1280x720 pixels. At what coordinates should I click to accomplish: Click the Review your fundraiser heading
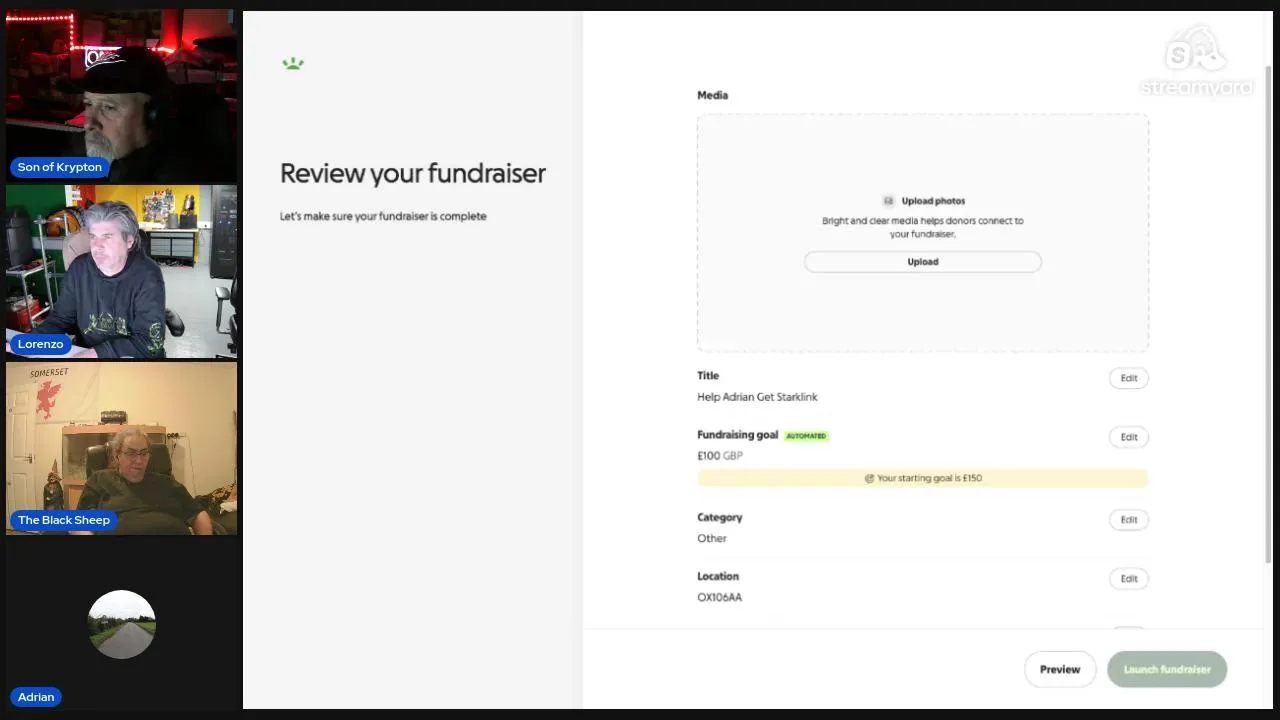click(x=413, y=174)
